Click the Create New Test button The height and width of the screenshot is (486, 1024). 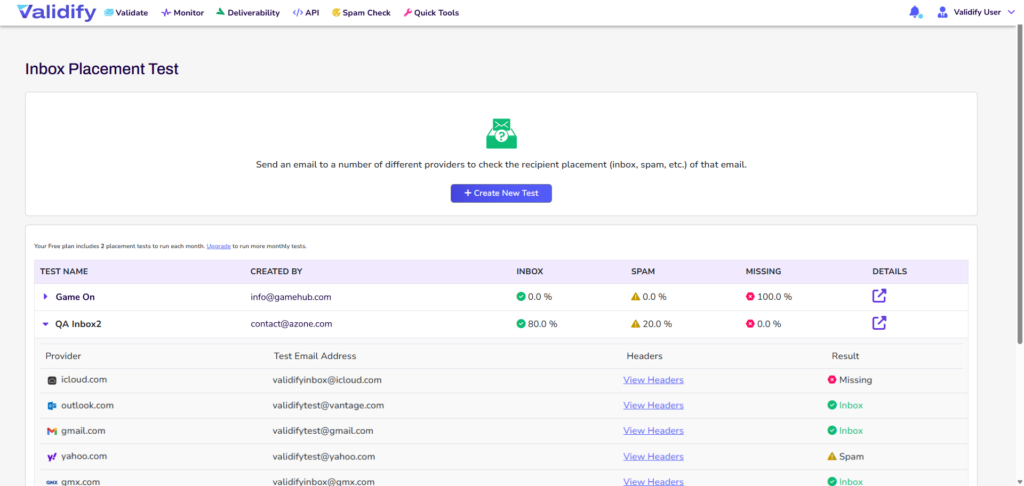pyautogui.click(x=501, y=192)
